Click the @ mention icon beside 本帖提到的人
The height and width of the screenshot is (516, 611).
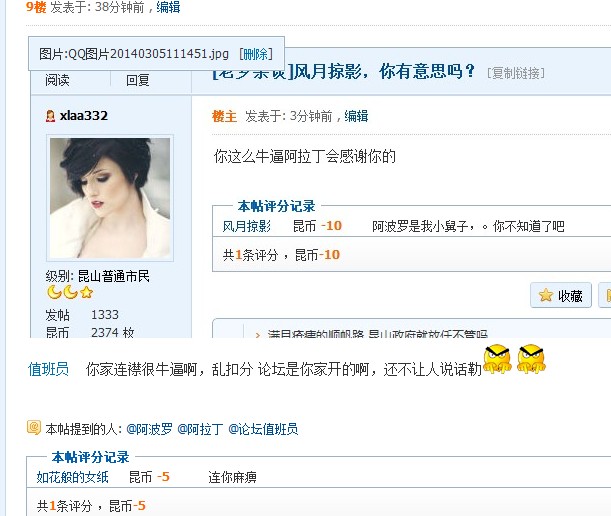tap(34, 428)
